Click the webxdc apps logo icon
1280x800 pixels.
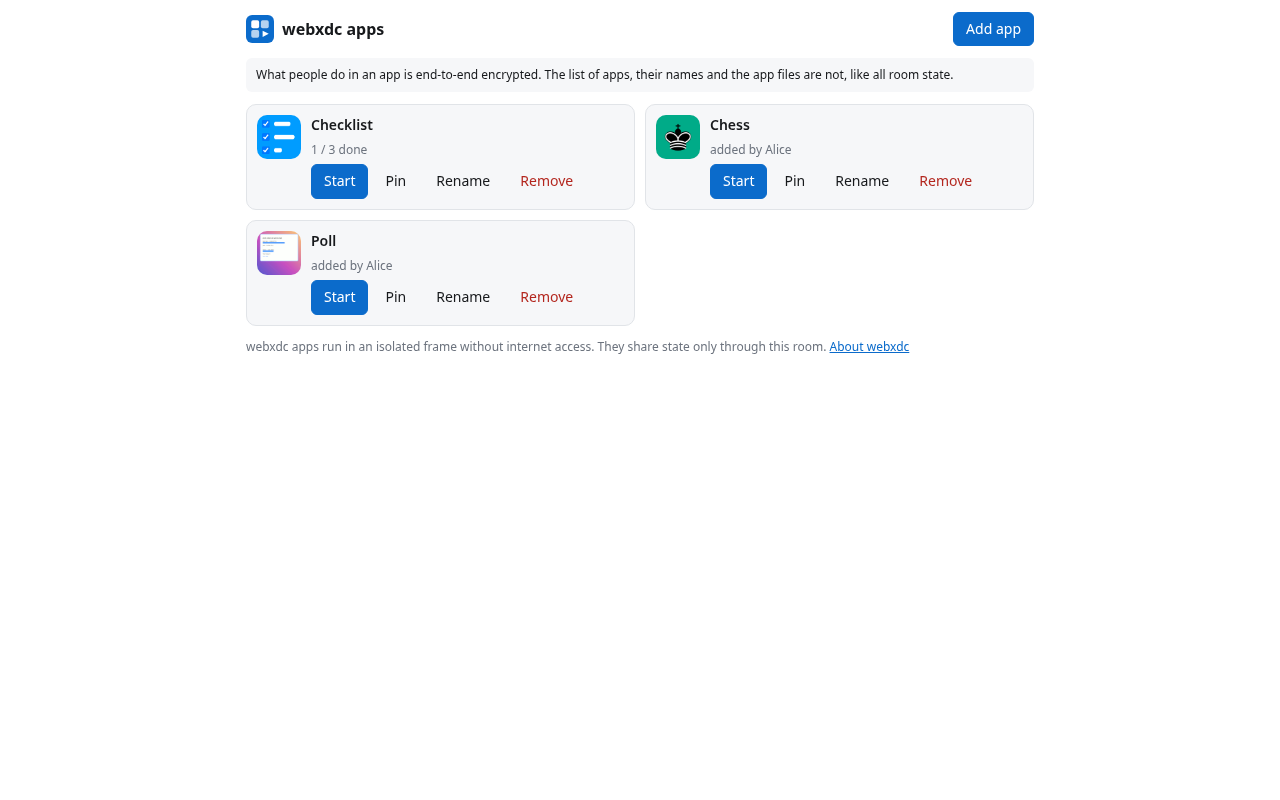(x=260, y=29)
